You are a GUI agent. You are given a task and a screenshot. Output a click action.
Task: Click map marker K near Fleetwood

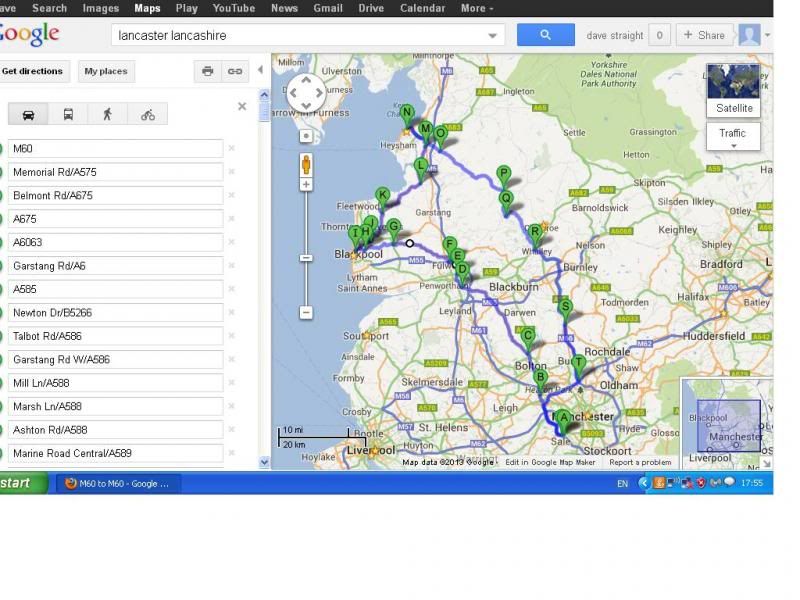coord(382,199)
